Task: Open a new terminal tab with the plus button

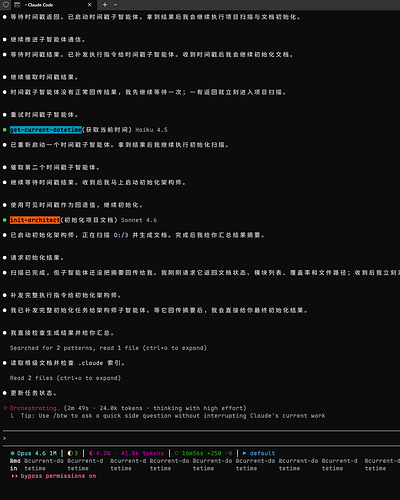Action: pos(105,5)
